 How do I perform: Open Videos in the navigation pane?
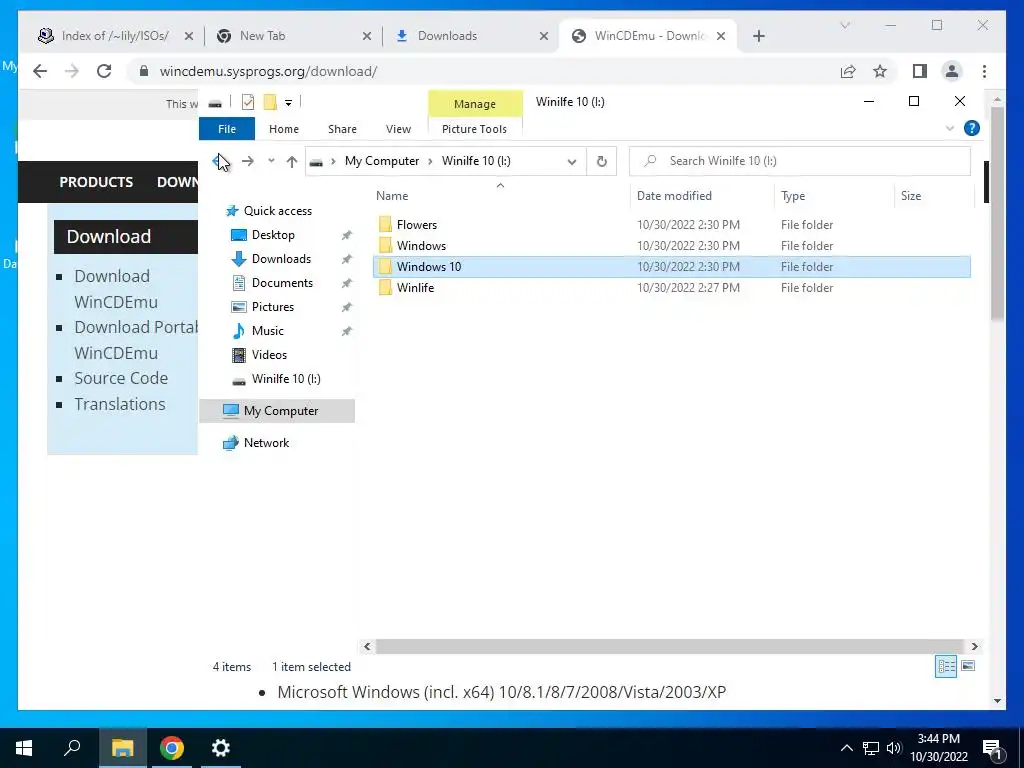[x=269, y=355]
